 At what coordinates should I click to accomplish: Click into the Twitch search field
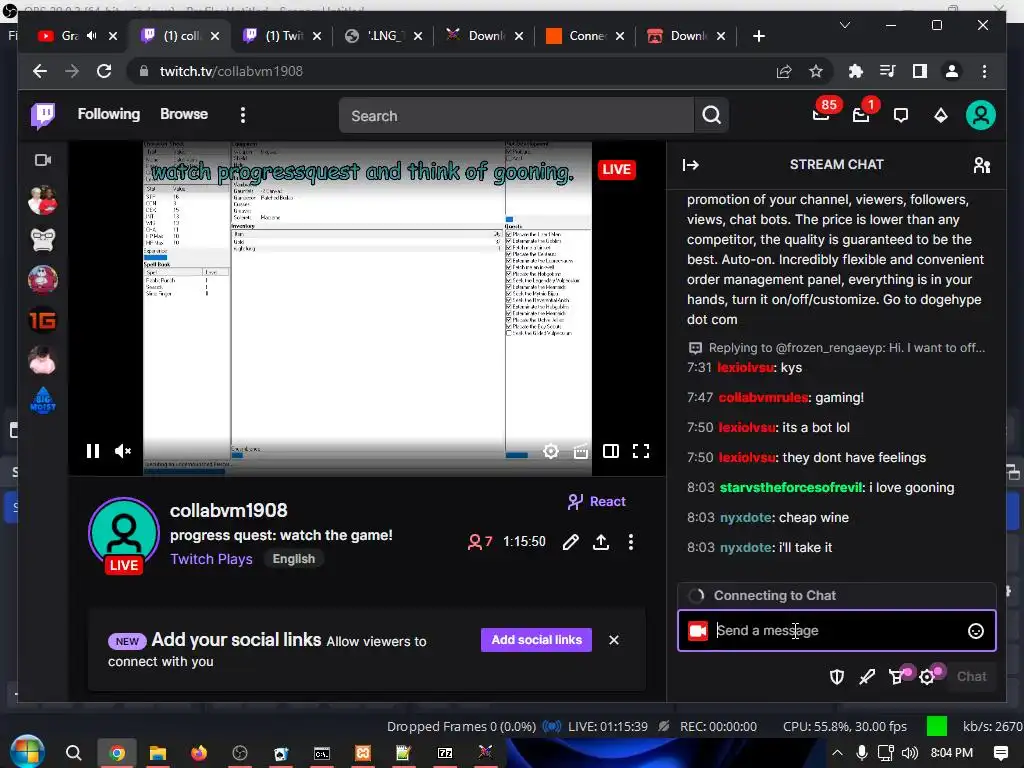tap(517, 116)
